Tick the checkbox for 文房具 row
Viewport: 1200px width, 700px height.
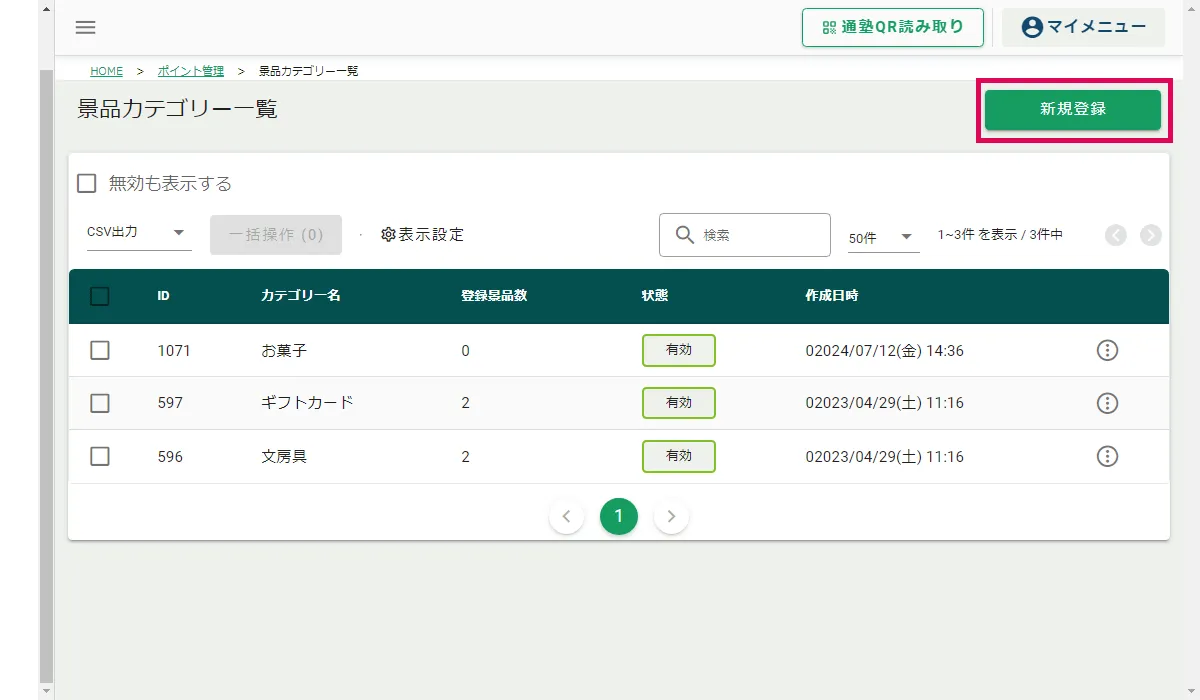100,456
